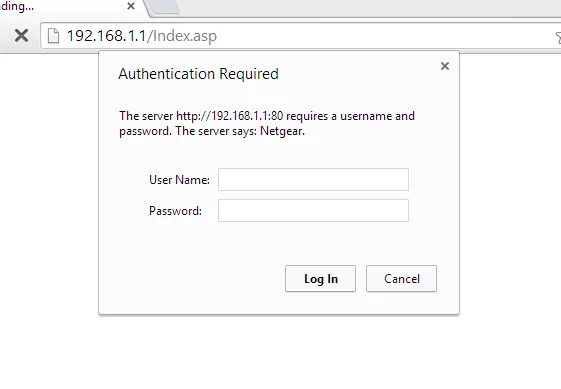The height and width of the screenshot is (389, 561).
Task: Close the Authentication Required dialog
Action: pos(445,66)
